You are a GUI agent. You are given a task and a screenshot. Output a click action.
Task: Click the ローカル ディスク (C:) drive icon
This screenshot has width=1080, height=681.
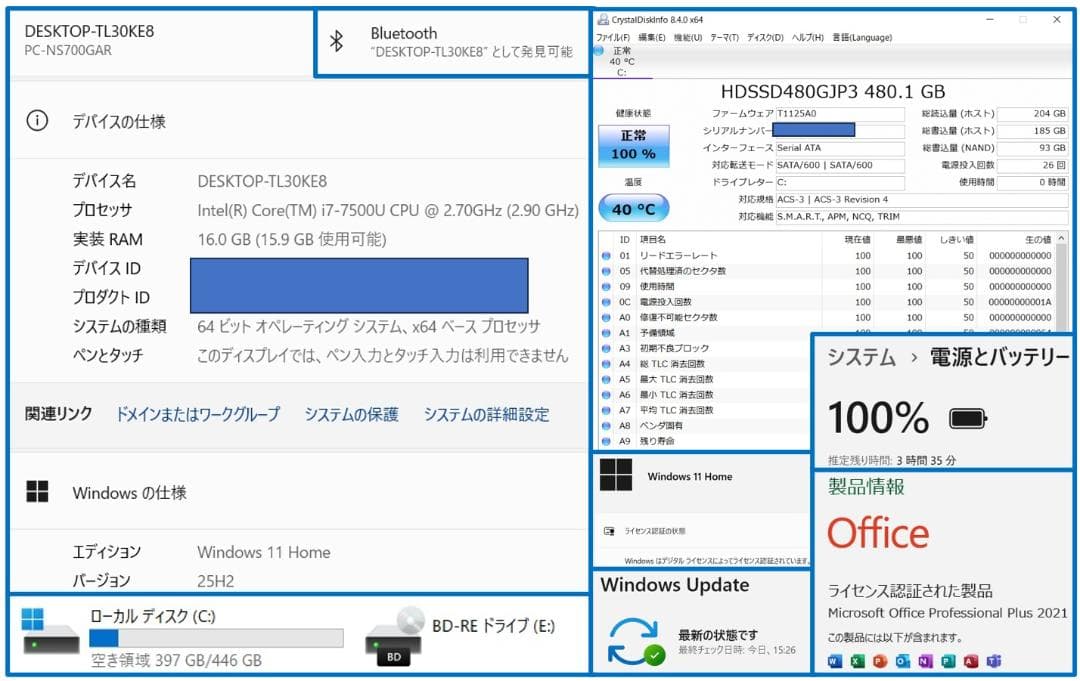pyautogui.click(x=48, y=636)
